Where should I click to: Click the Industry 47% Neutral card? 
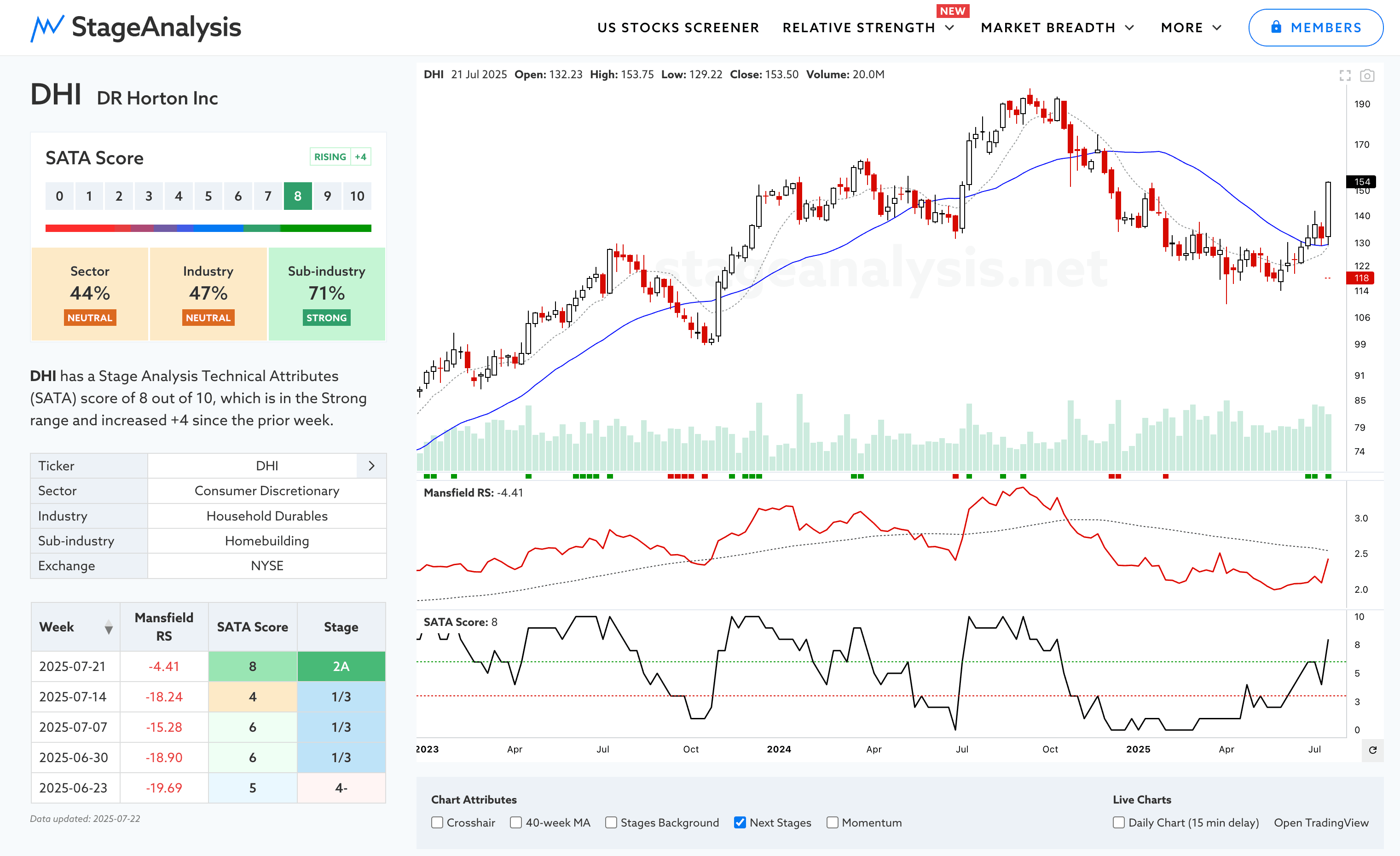208,294
